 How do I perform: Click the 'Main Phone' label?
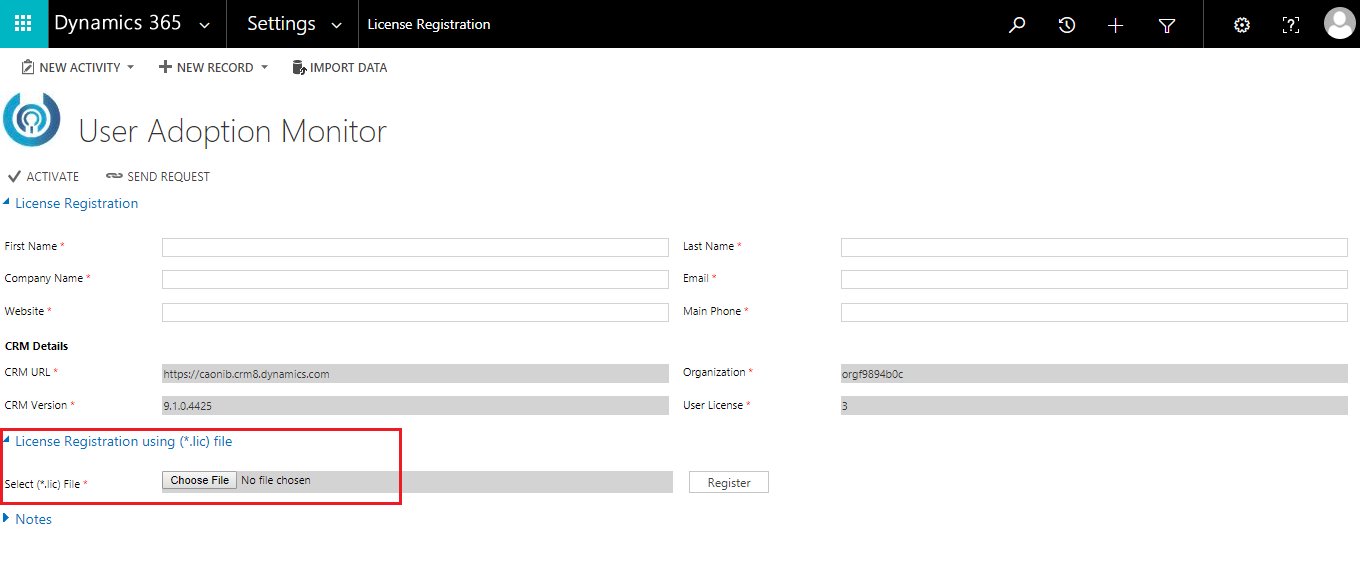712,311
